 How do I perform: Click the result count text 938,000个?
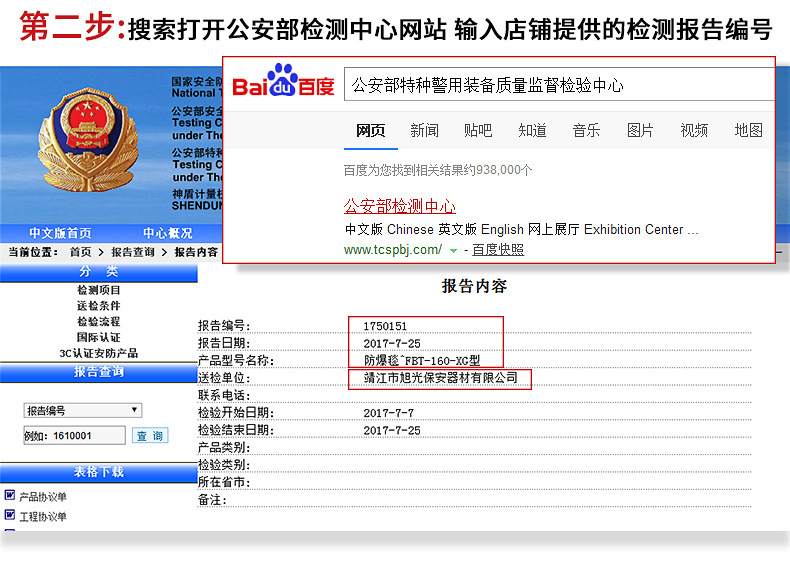[504, 170]
